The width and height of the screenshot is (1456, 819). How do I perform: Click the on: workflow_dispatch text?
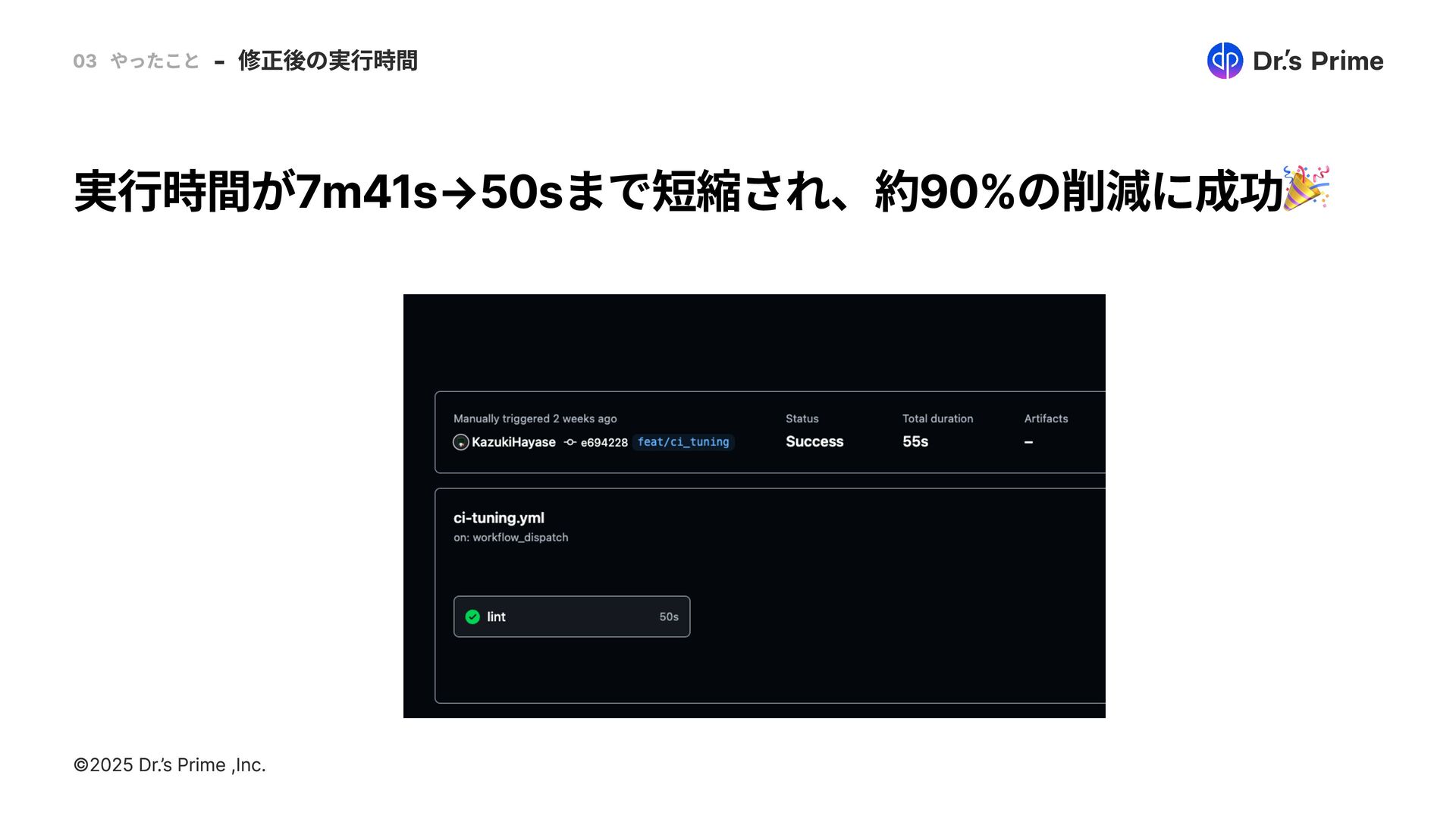[x=511, y=538]
